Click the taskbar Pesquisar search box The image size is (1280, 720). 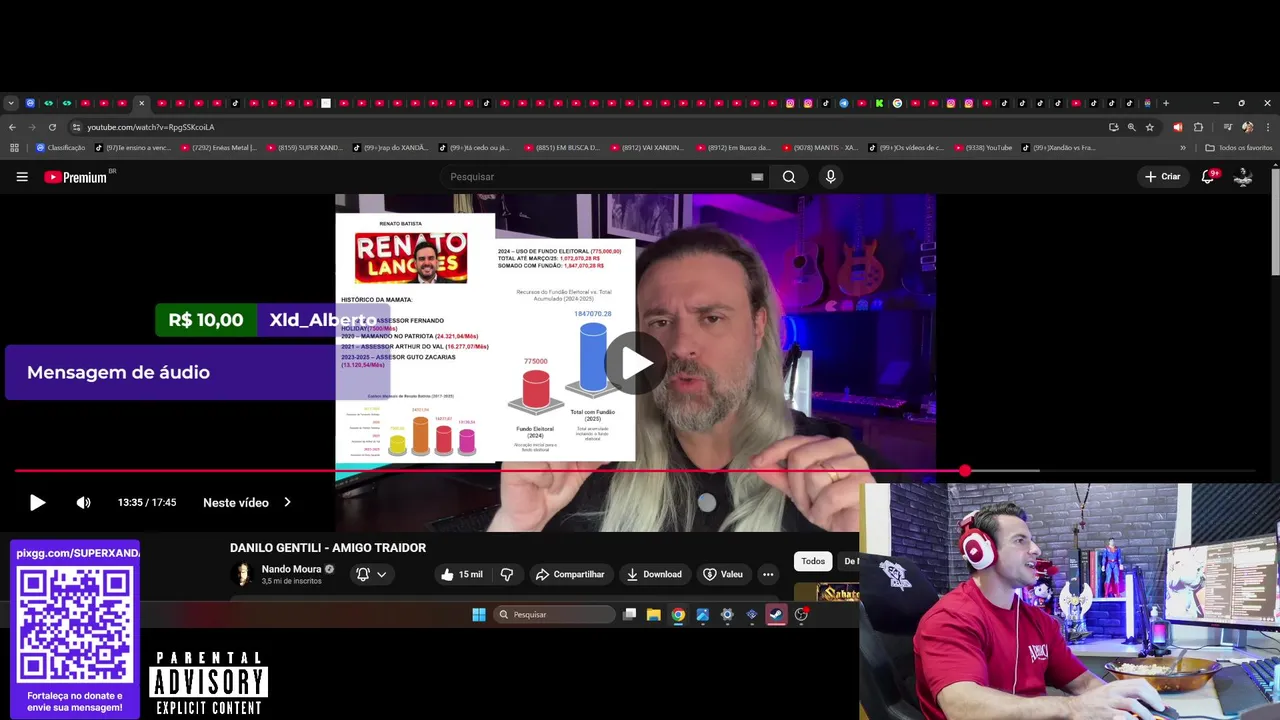(555, 615)
